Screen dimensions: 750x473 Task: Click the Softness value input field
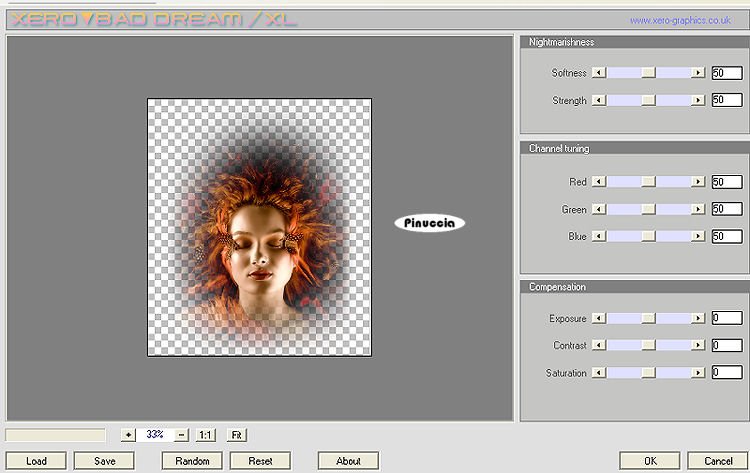click(x=726, y=73)
